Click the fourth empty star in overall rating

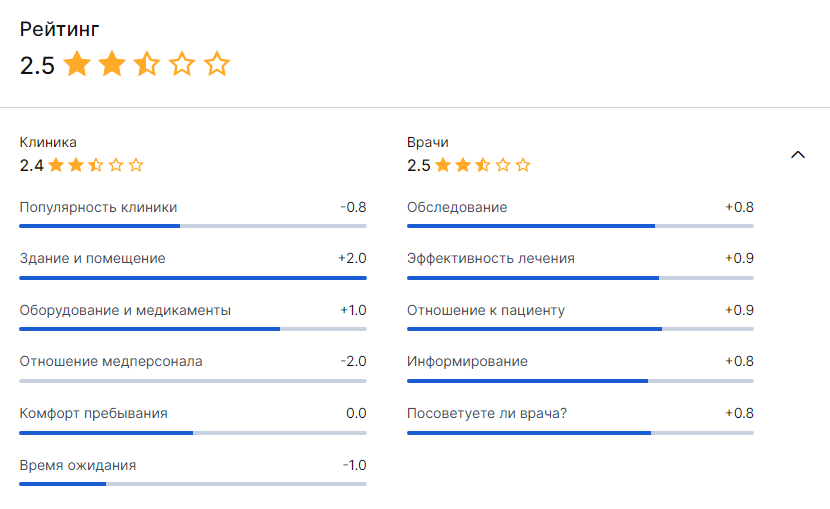point(182,66)
